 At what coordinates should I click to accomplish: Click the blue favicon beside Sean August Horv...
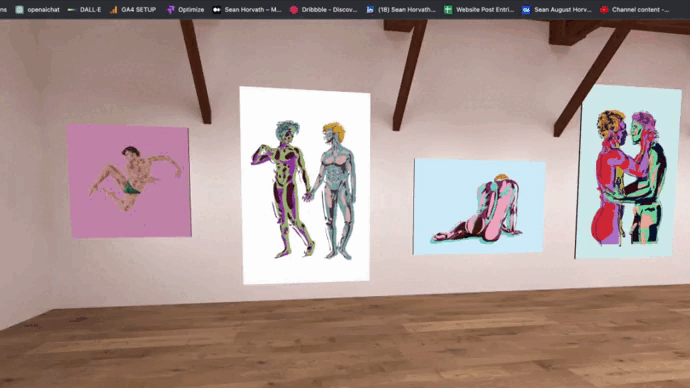tap(526, 10)
